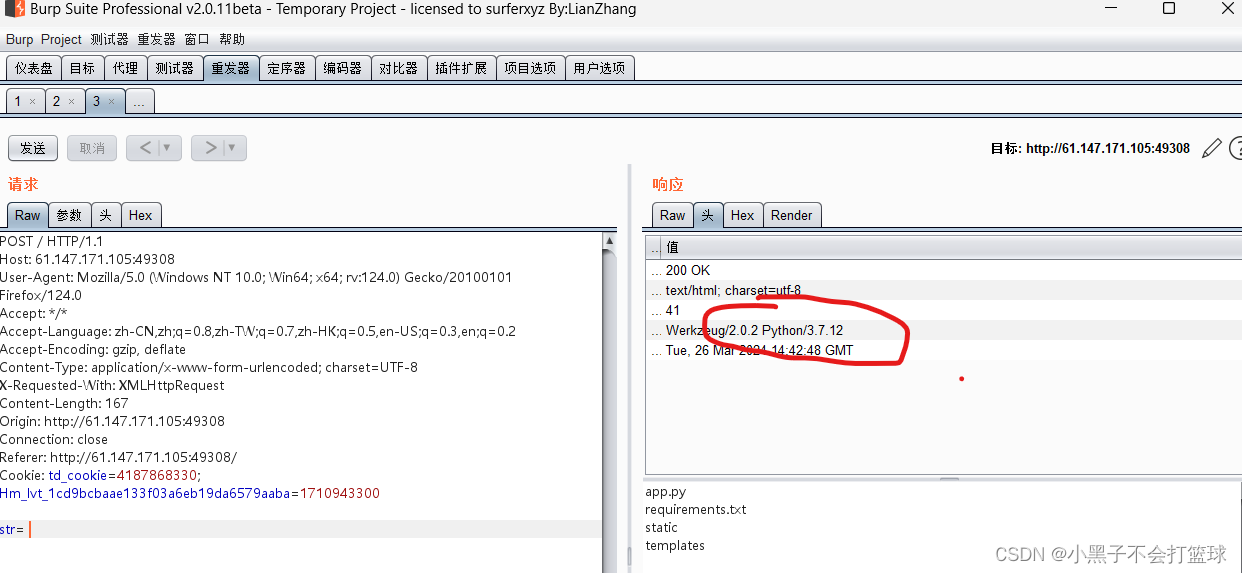Open history dropdown next to back arrow

click(167, 148)
